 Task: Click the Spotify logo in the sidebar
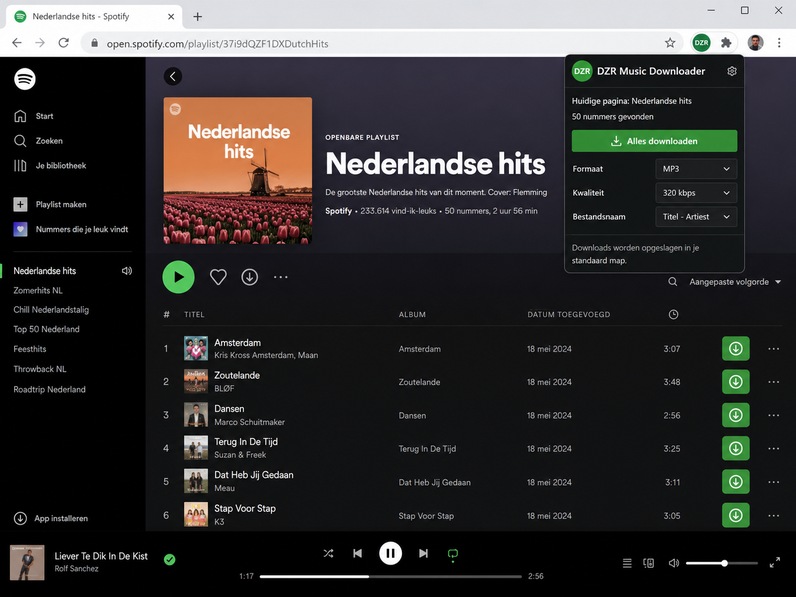24,79
